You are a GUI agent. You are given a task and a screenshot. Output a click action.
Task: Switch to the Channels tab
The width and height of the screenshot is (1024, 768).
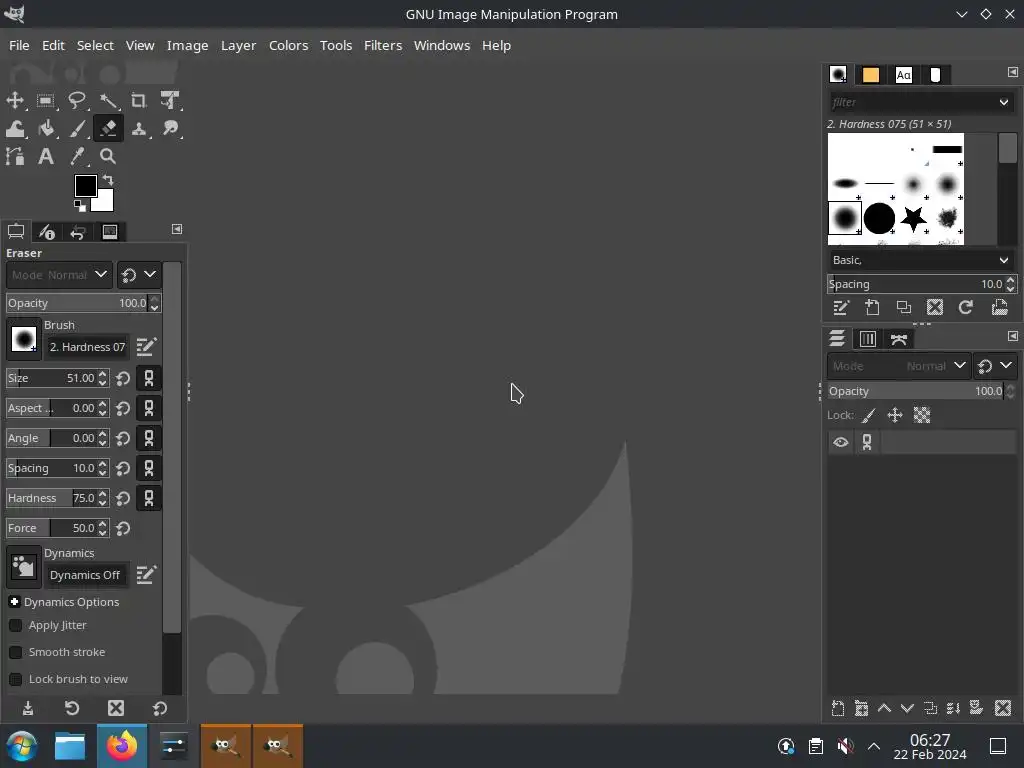click(867, 339)
